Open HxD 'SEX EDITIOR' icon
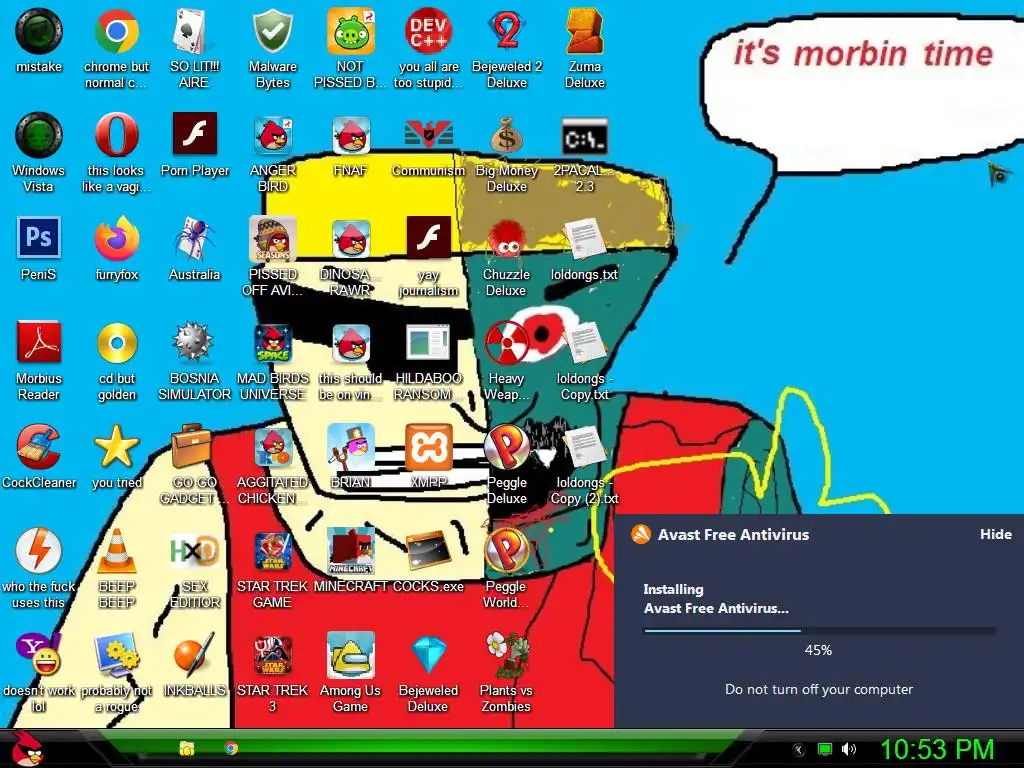 point(194,551)
